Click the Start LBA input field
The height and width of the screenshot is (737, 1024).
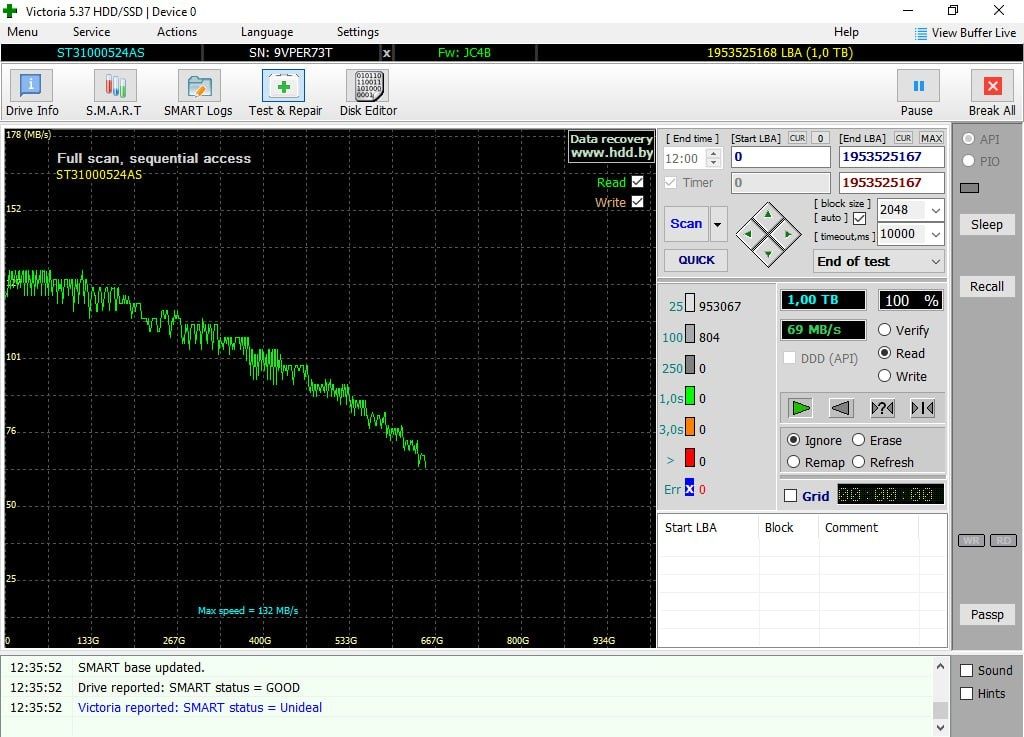tap(780, 157)
